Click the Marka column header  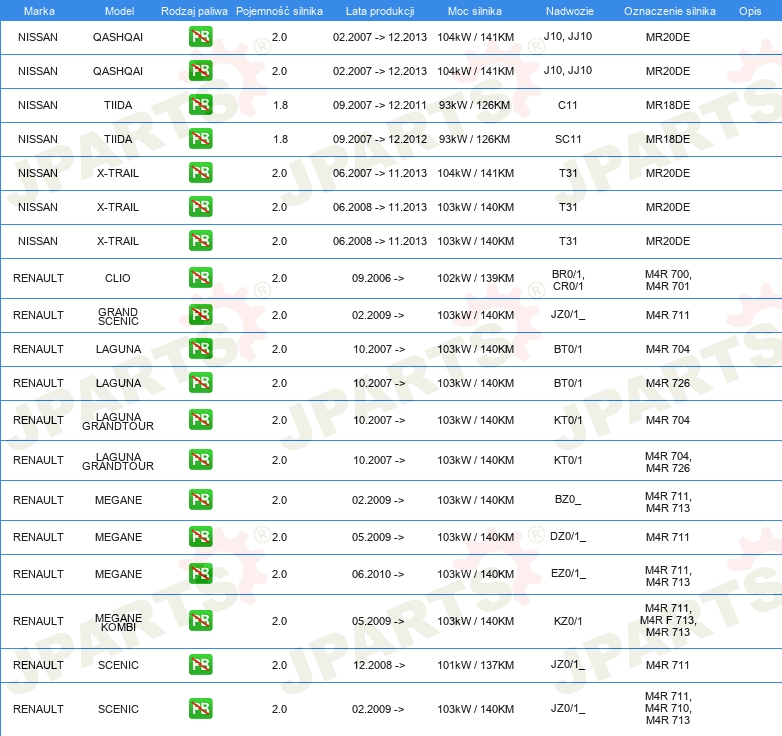click(x=39, y=11)
